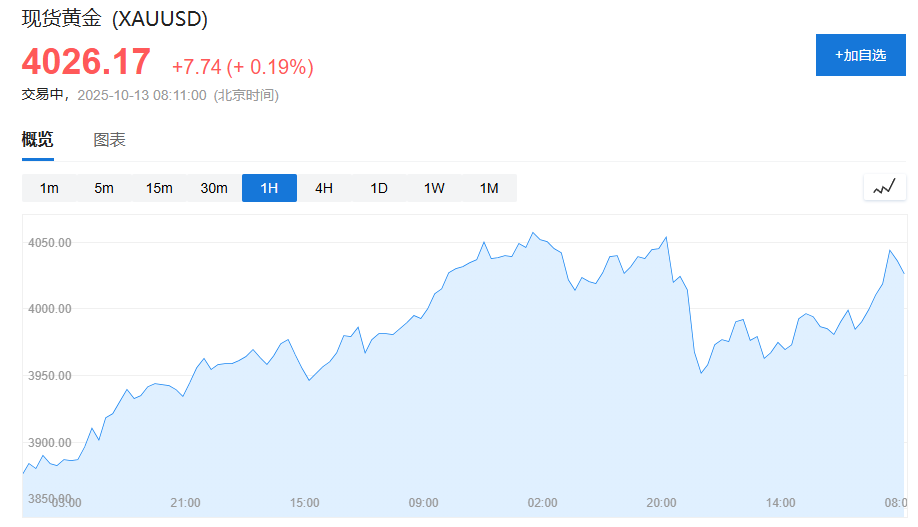Viewport: 918px width, 527px height.
Task: Show the monthly 1M chart
Action: (x=489, y=188)
